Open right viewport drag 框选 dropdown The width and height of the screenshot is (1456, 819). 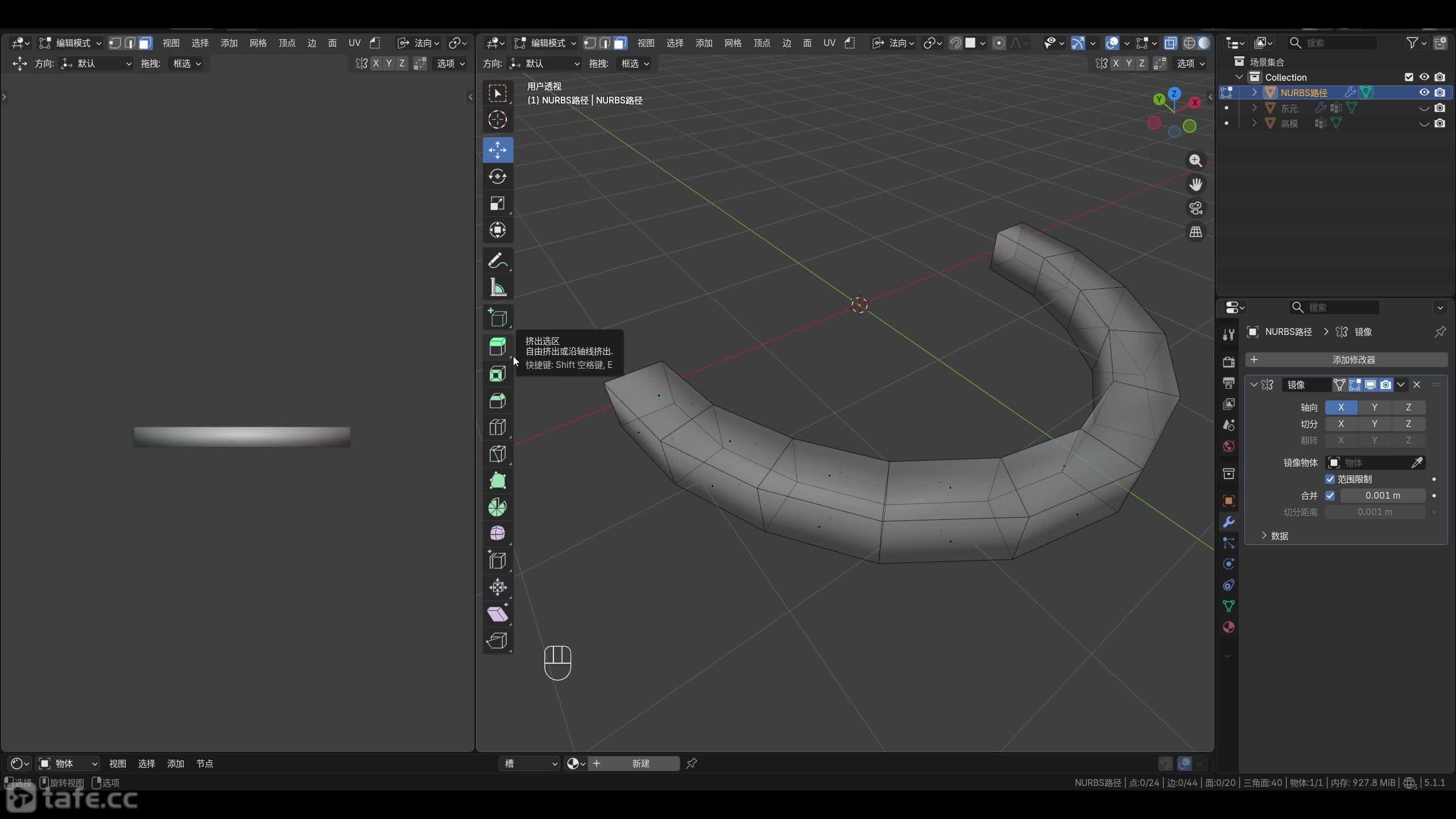point(634,64)
